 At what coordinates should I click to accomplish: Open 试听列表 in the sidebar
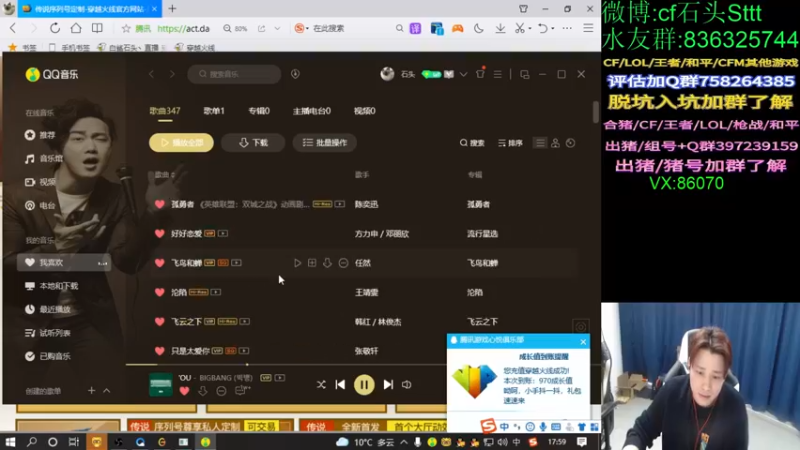[47, 333]
